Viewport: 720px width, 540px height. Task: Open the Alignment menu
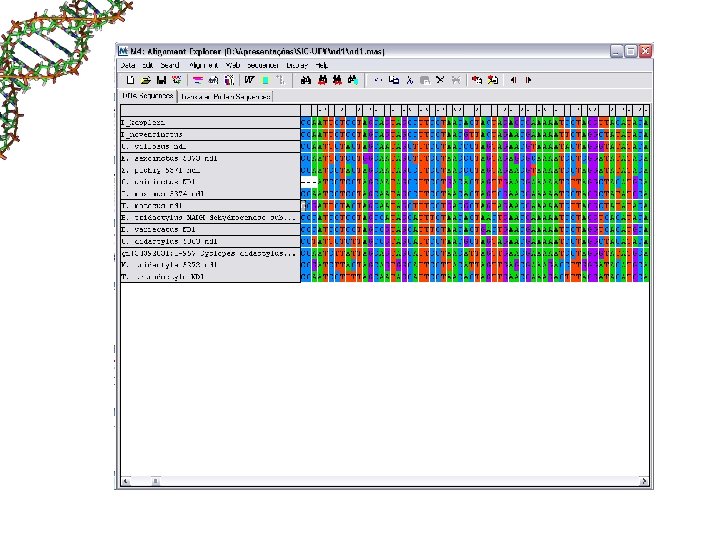coord(203,65)
